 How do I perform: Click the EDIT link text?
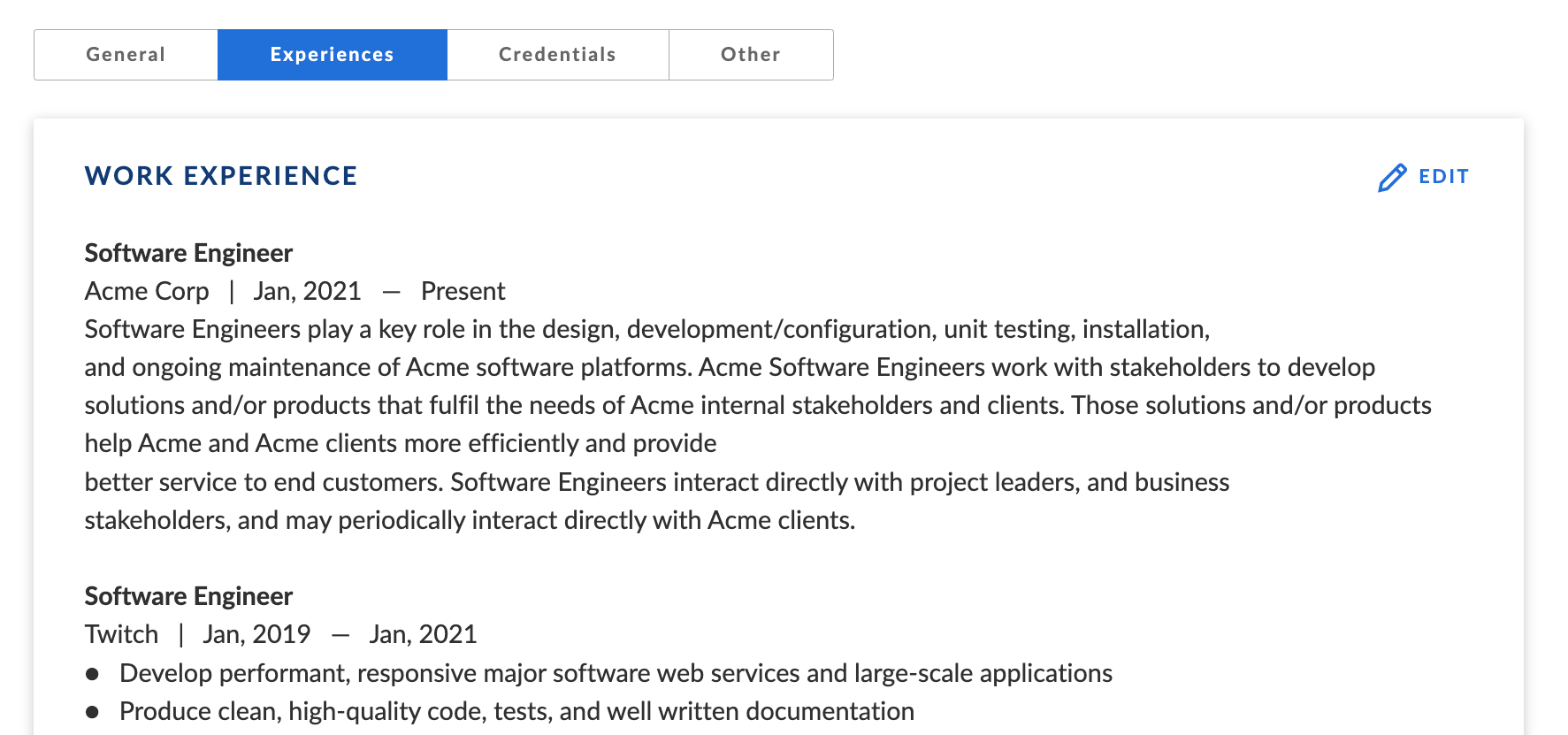(1443, 177)
